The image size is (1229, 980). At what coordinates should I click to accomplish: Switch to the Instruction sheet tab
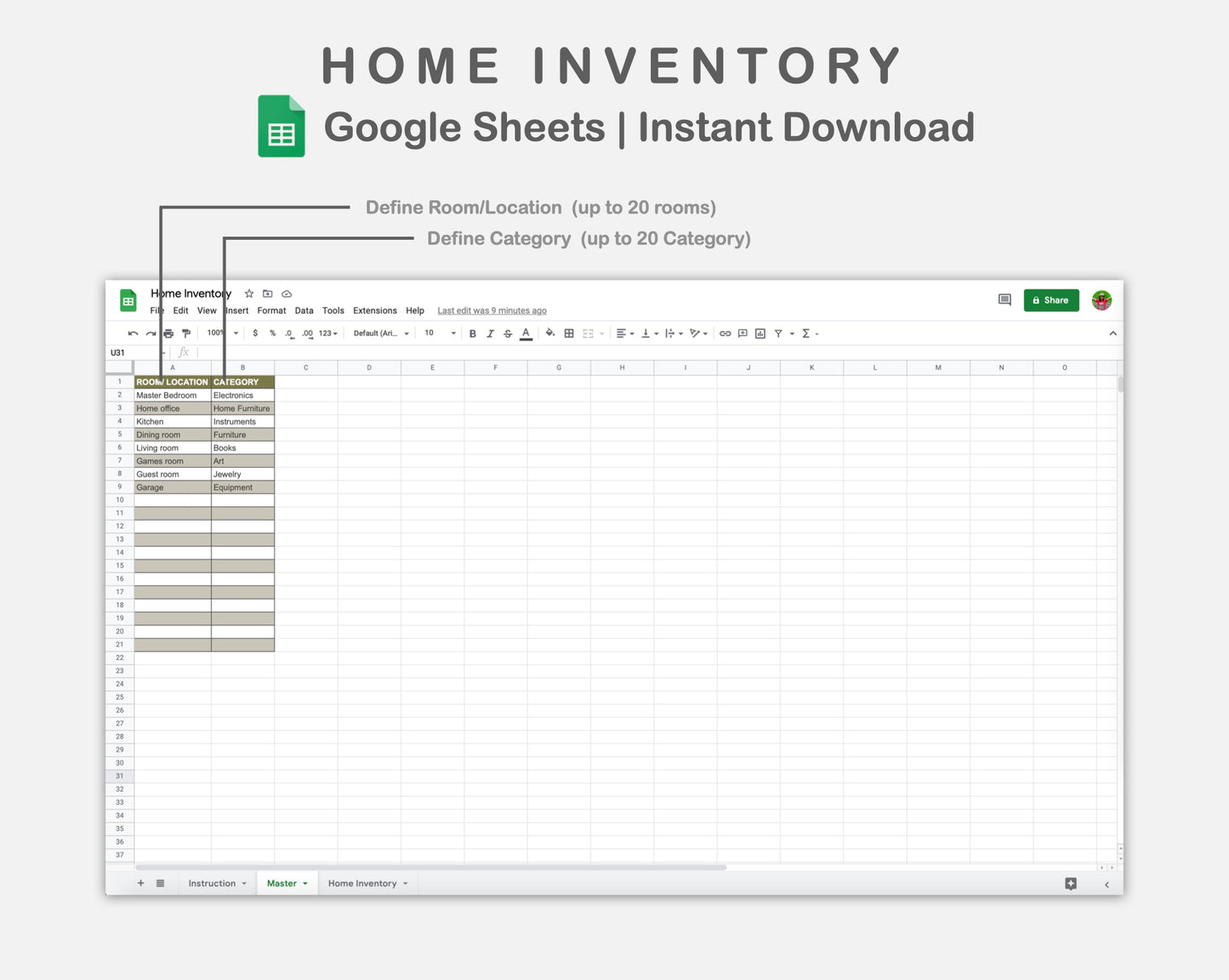pos(211,883)
